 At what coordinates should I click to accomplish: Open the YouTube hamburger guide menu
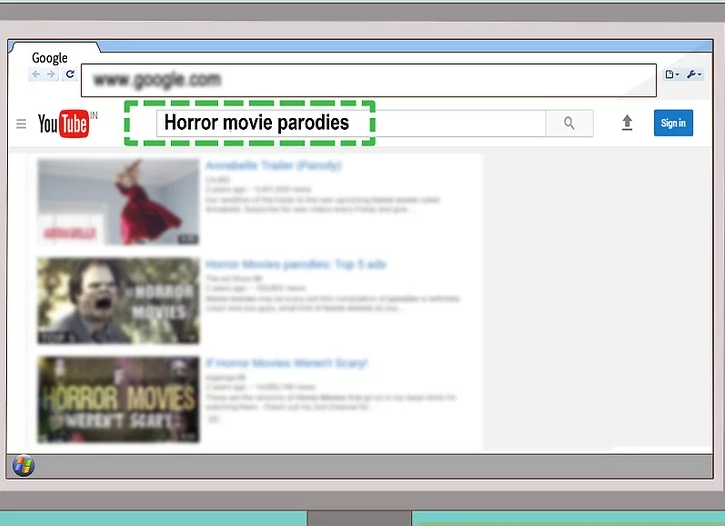point(21,124)
